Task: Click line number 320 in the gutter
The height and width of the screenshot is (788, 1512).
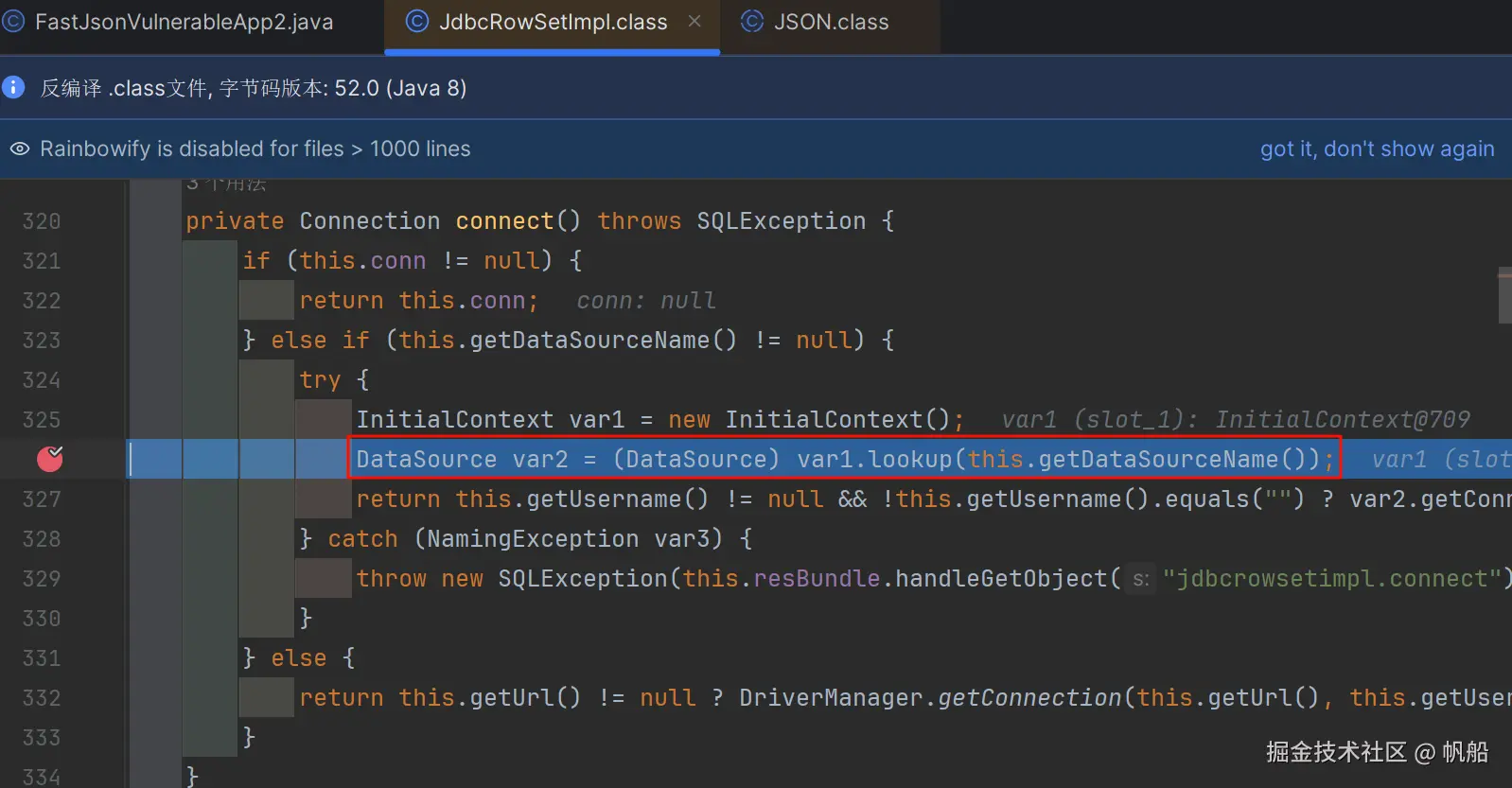Action: tap(41, 221)
